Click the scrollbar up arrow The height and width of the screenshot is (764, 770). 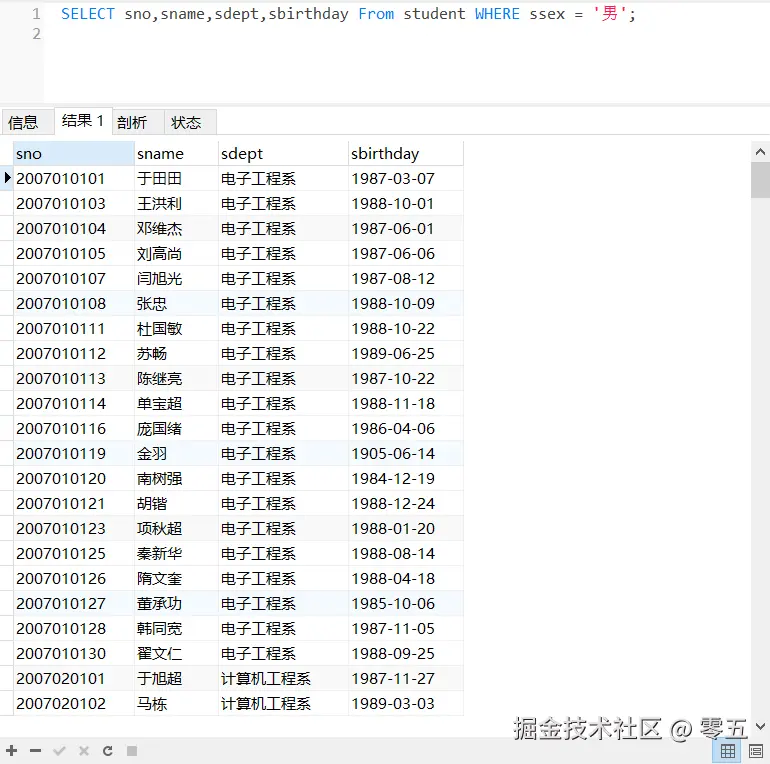(760, 152)
